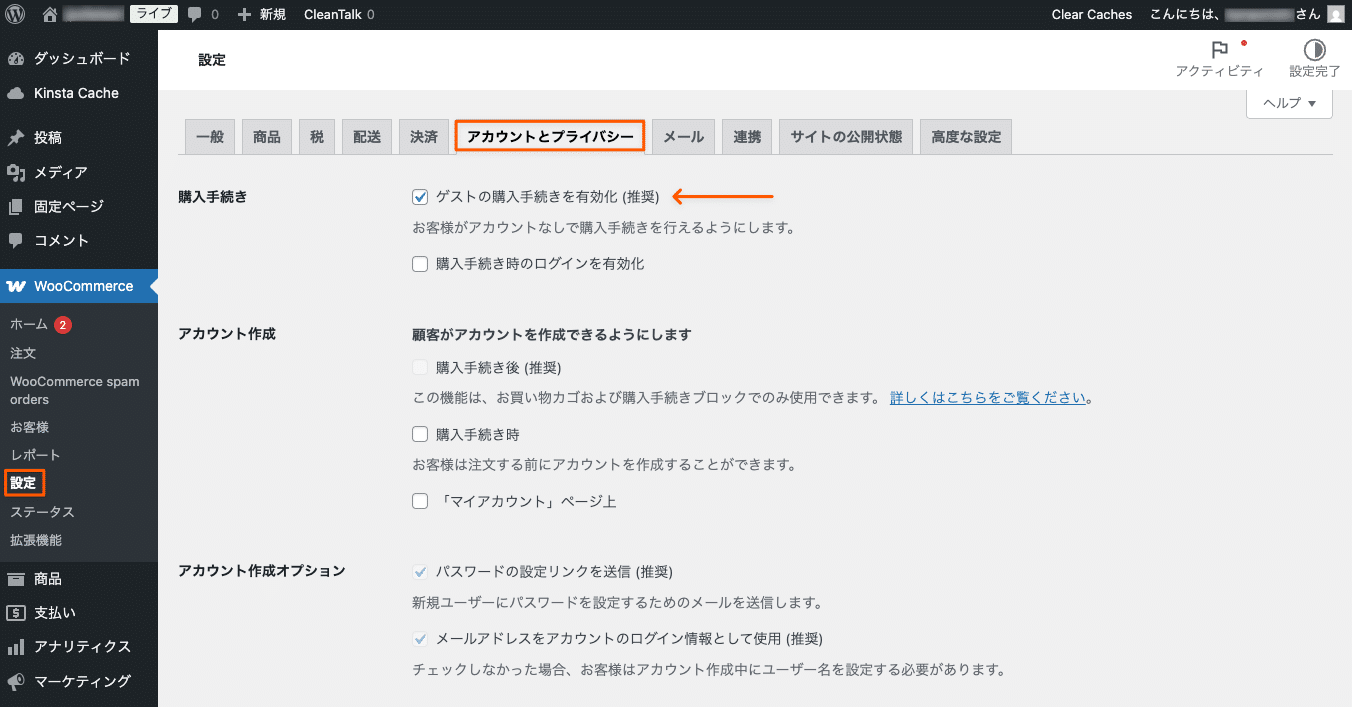Click the メディア icon in the sidebar
1352x707 pixels.
point(18,172)
